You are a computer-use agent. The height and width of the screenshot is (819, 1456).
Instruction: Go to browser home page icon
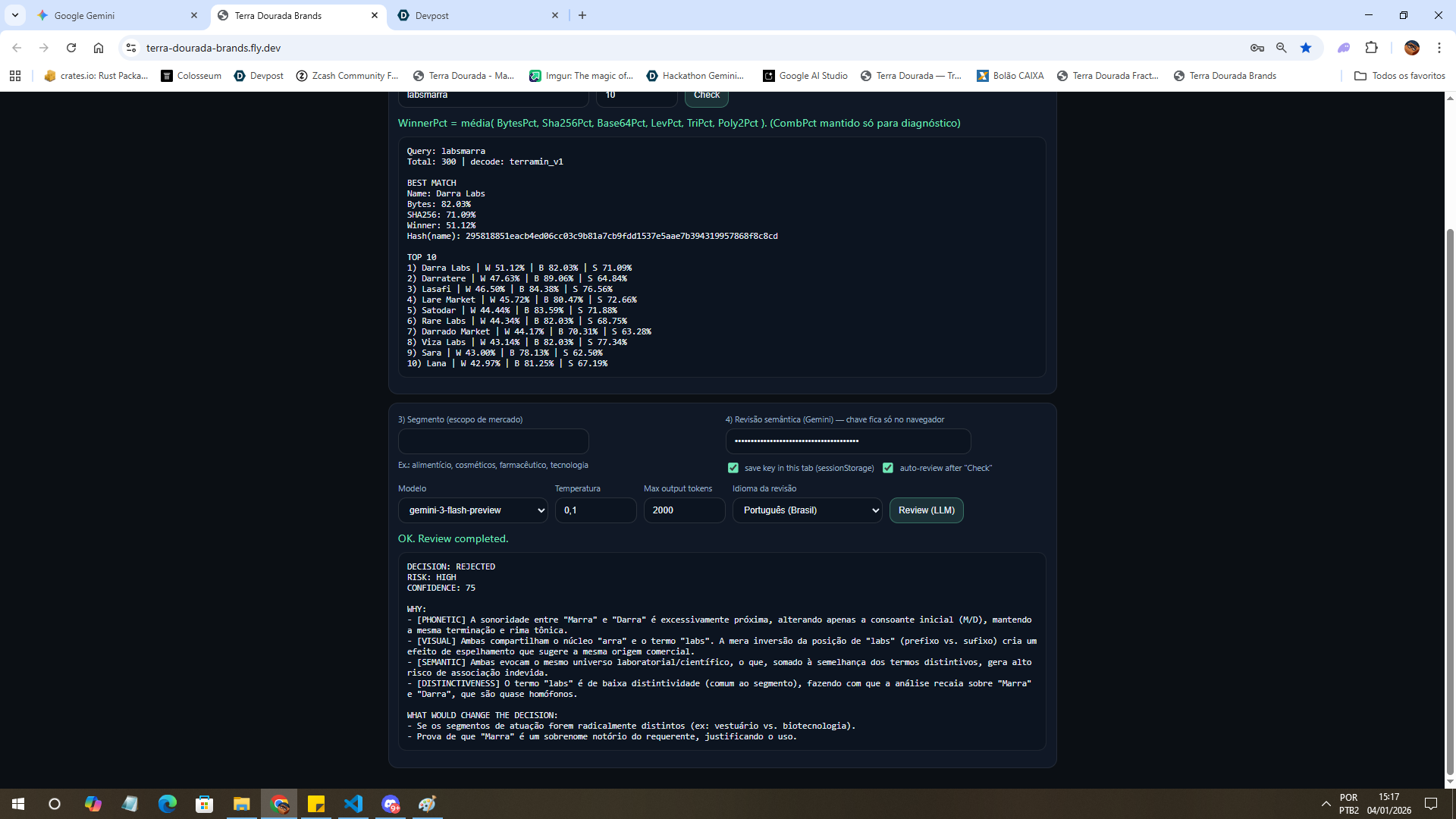pyautogui.click(x=99, y=48)
